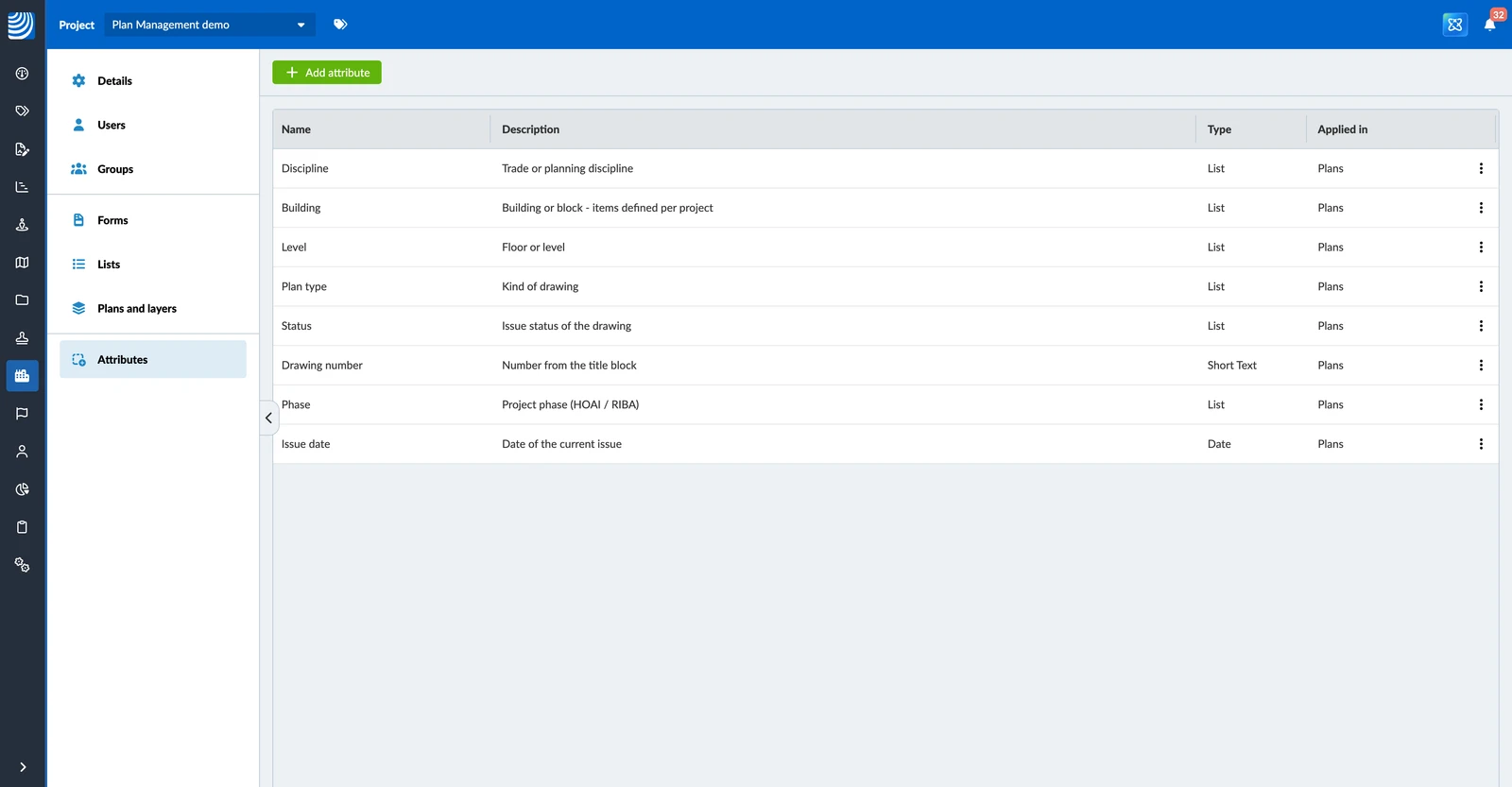
Task: Open the options menu for Building row
Action: coord(1481,208)
